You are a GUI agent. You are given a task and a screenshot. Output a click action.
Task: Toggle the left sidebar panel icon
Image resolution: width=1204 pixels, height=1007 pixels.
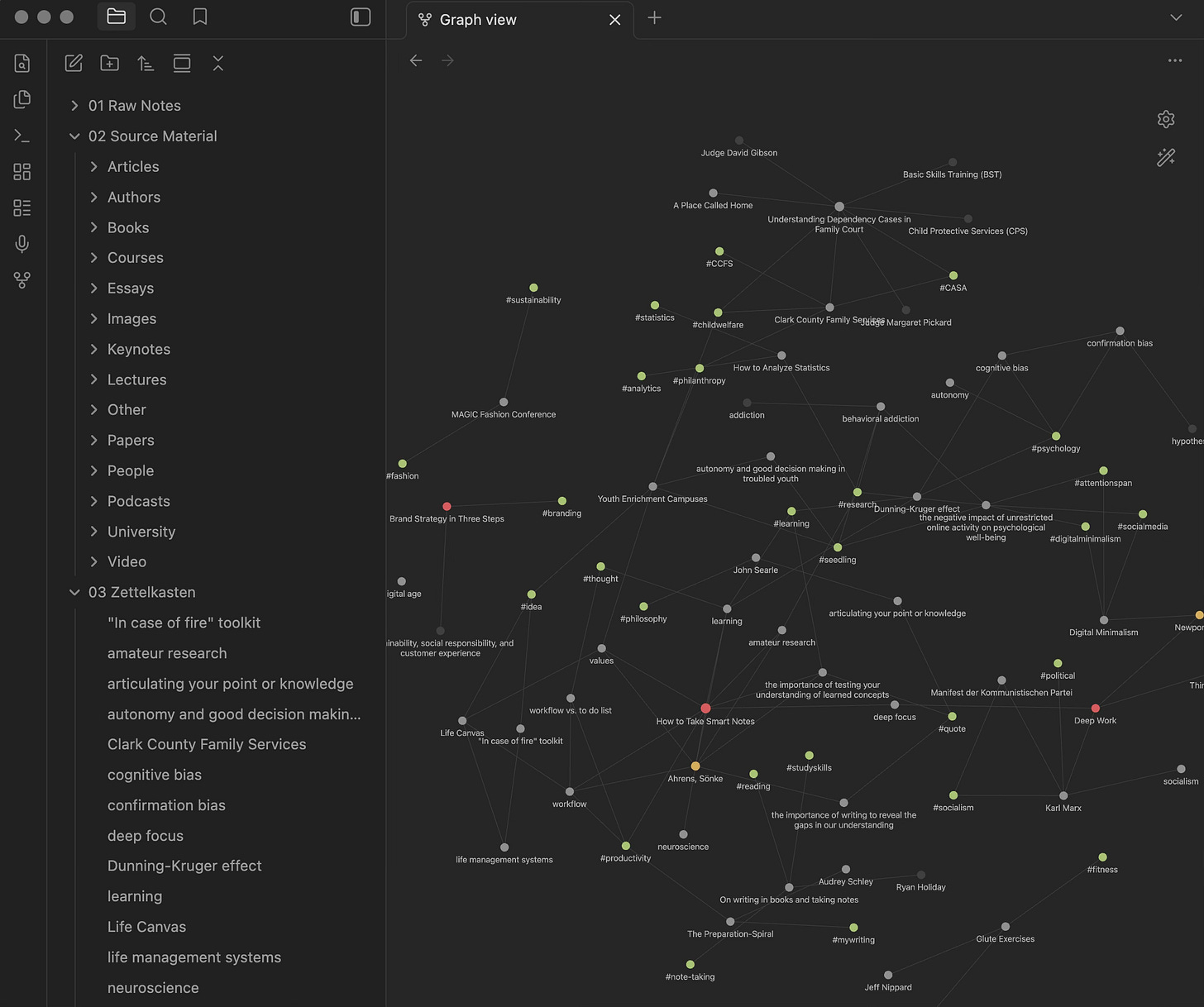coord(361,17)
